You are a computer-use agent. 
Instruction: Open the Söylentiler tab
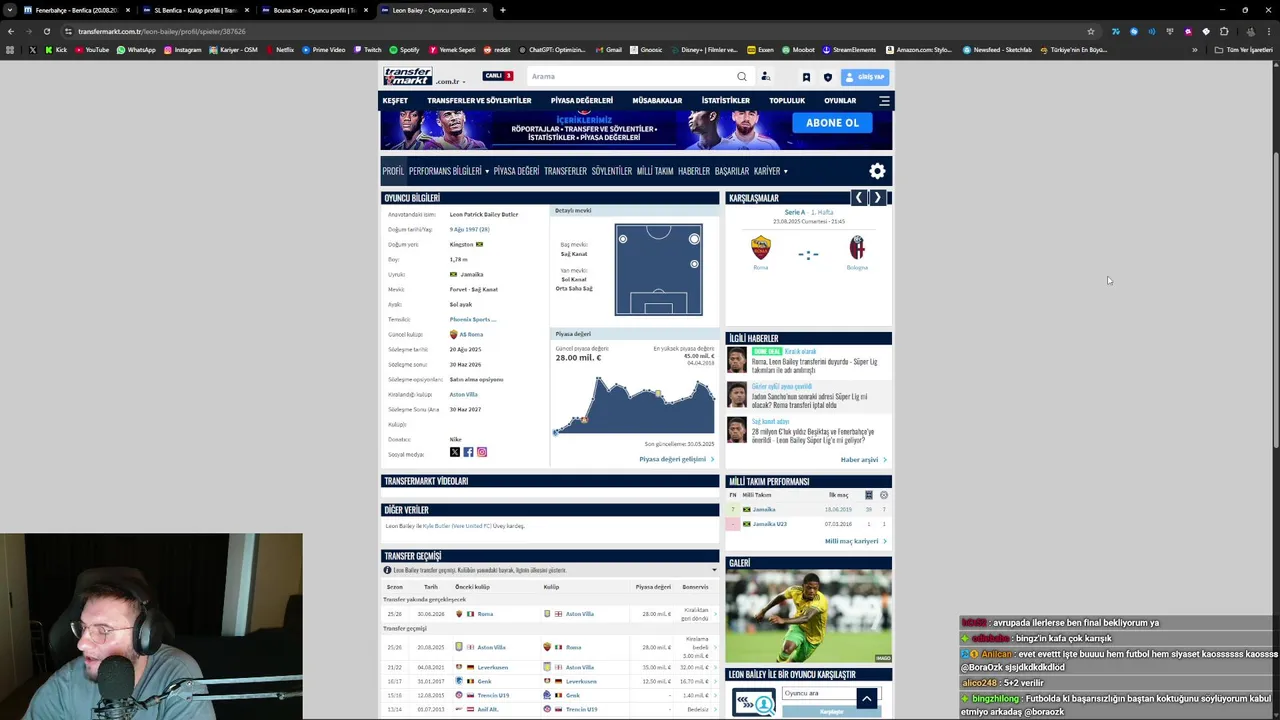[x=611, y=171]
